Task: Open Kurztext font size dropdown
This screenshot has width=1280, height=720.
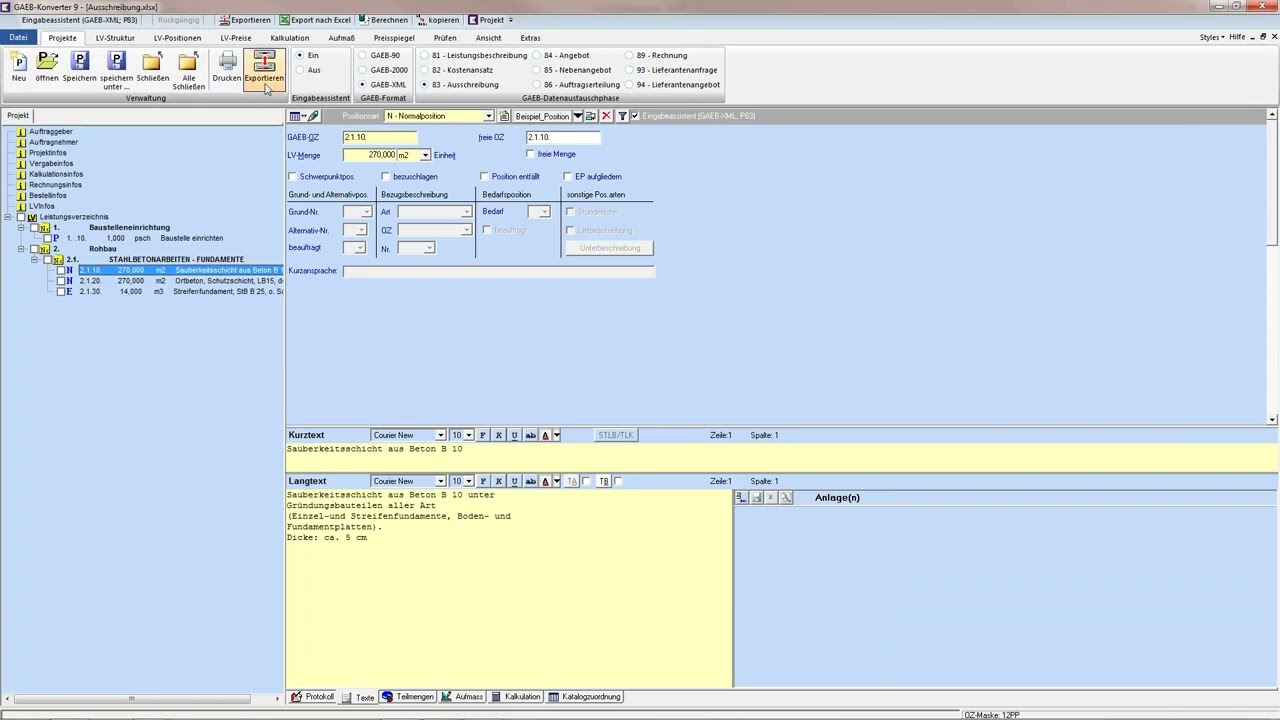Action: (x=469, y=435)
